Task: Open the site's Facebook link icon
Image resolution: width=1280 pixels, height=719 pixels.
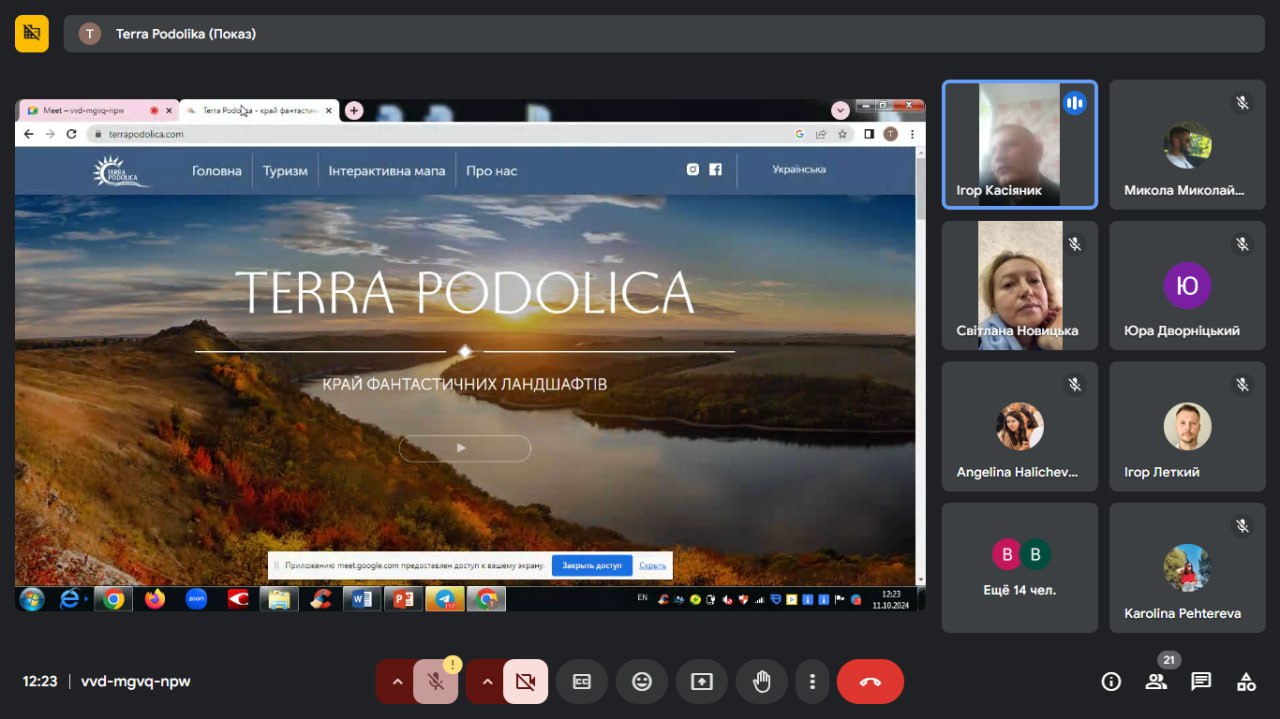Action: pyautogui.click(x=716, y=170)
